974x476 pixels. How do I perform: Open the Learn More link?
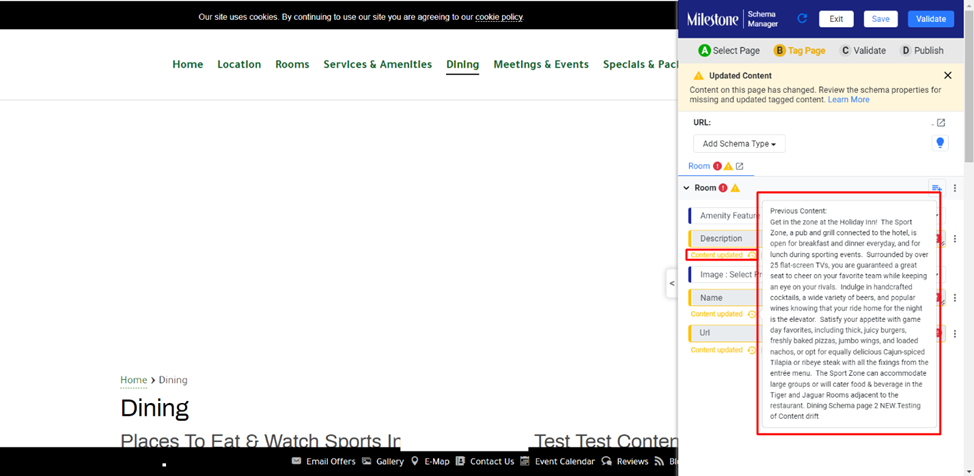point(849,99)
